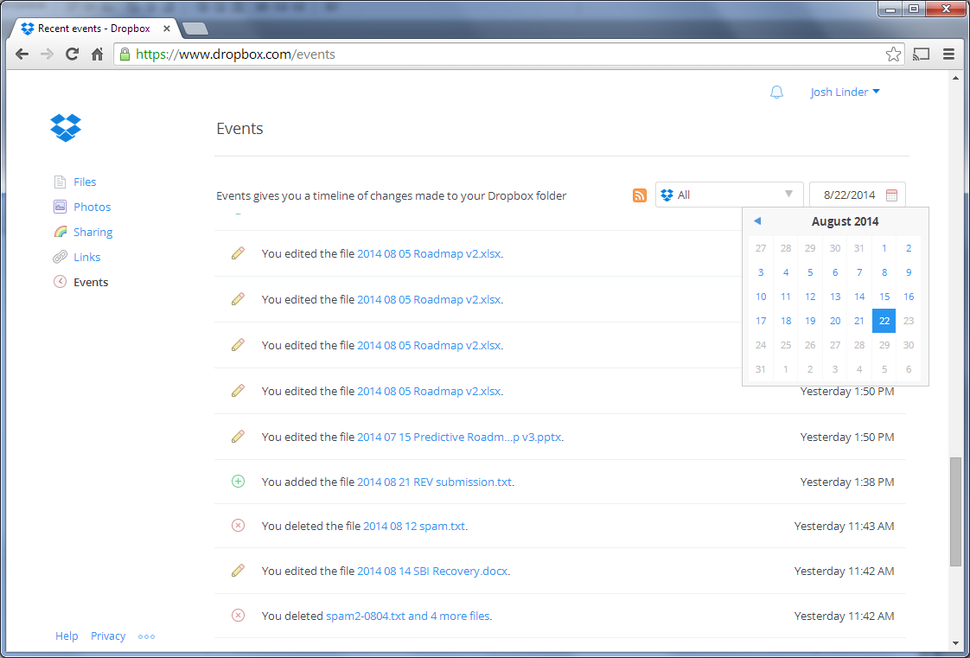The image size is (970, 658).
Task: Expand the Josh Linder account menu
Action: tap(845, 91)
